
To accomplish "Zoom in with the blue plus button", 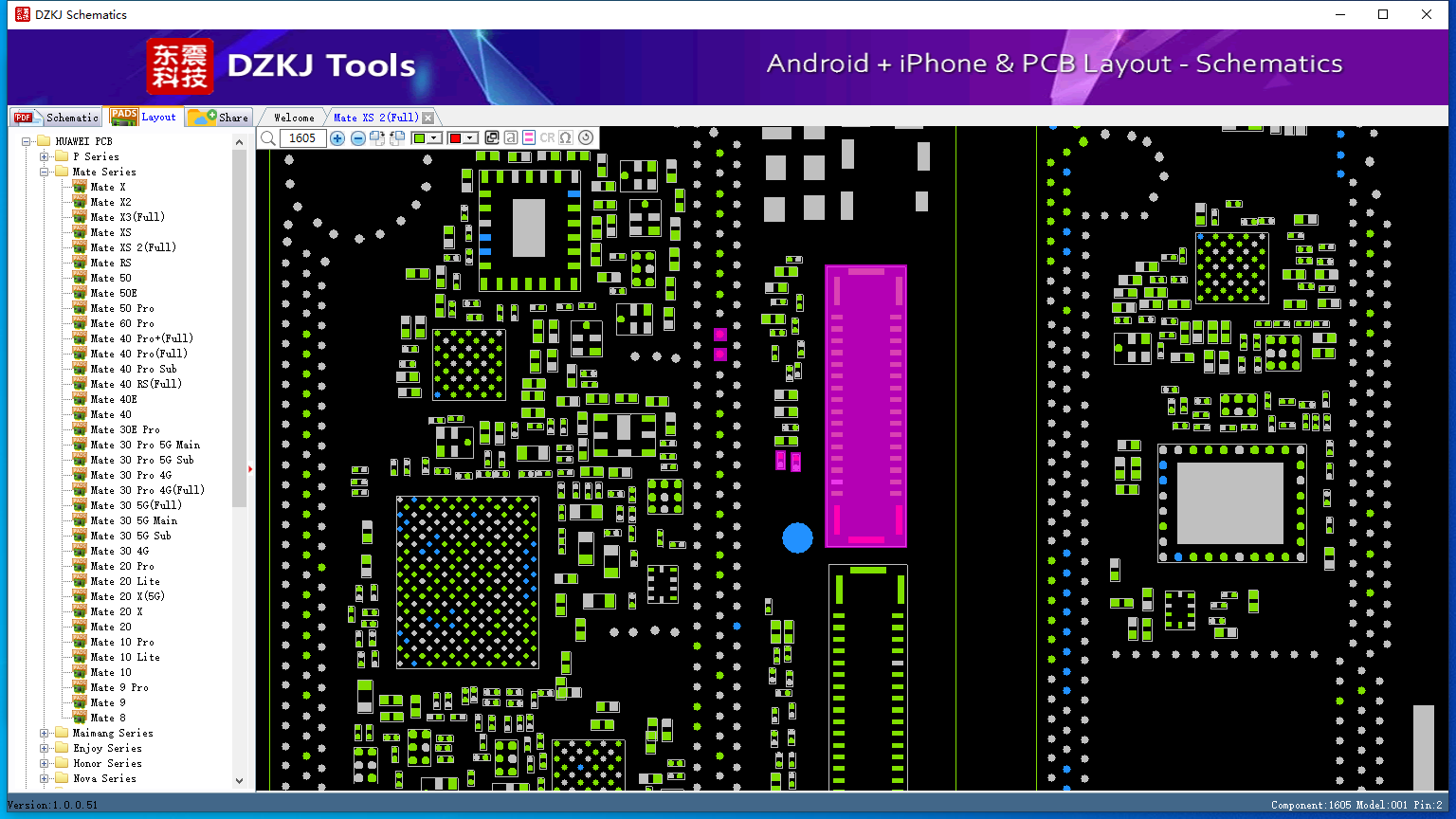I will coord(337,138).
